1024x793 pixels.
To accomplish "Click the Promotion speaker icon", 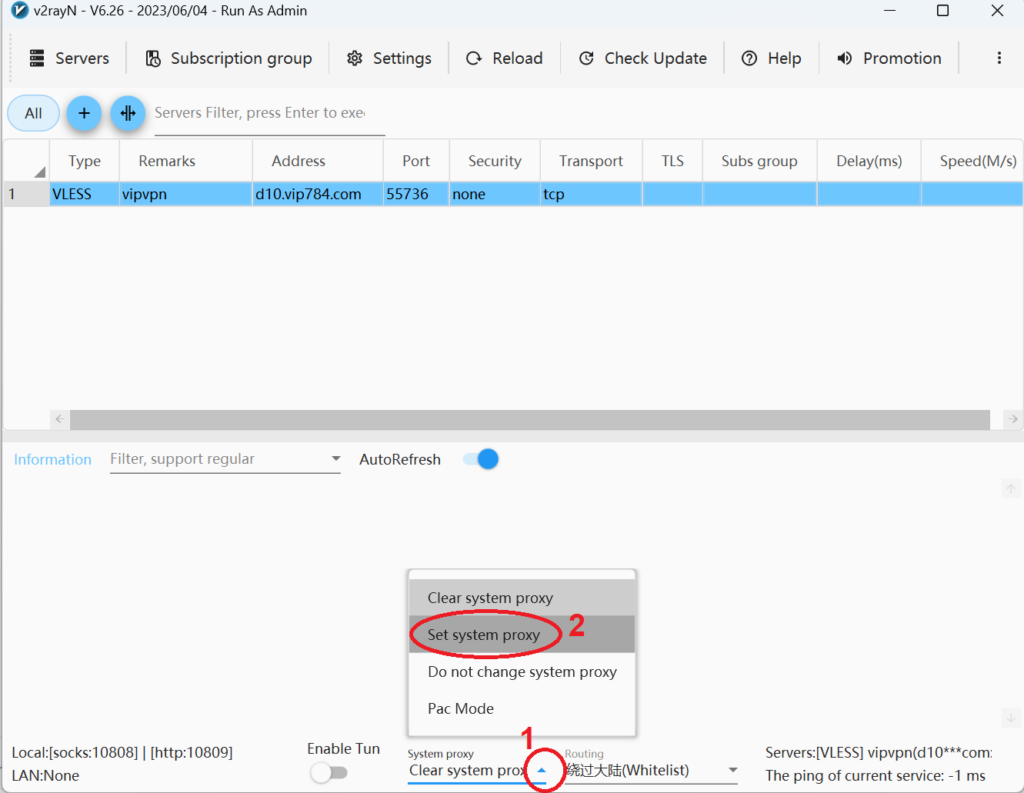I will [x=845, y=58].
